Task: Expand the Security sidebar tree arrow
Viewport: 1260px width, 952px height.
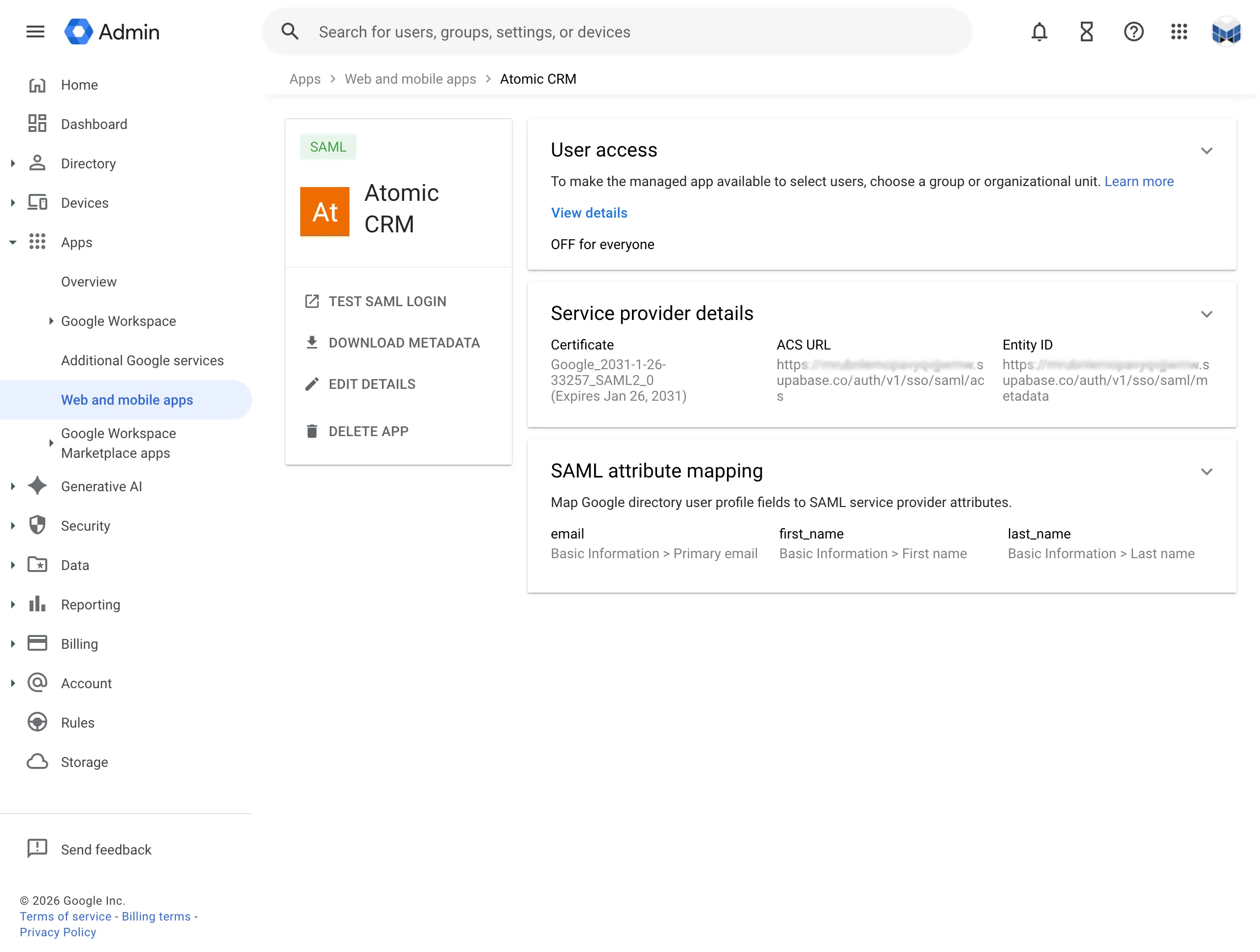Action: [x=12, y=526]
